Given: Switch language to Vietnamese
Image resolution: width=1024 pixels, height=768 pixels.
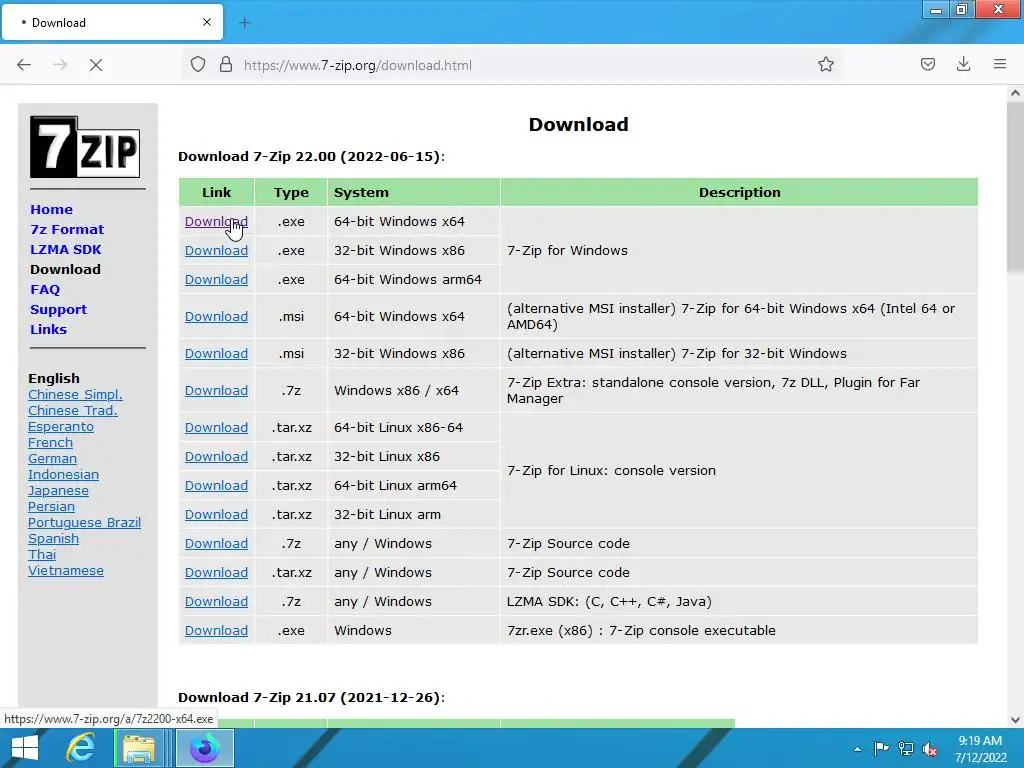Looking at the screenshot, I should [x=66, y=571].
